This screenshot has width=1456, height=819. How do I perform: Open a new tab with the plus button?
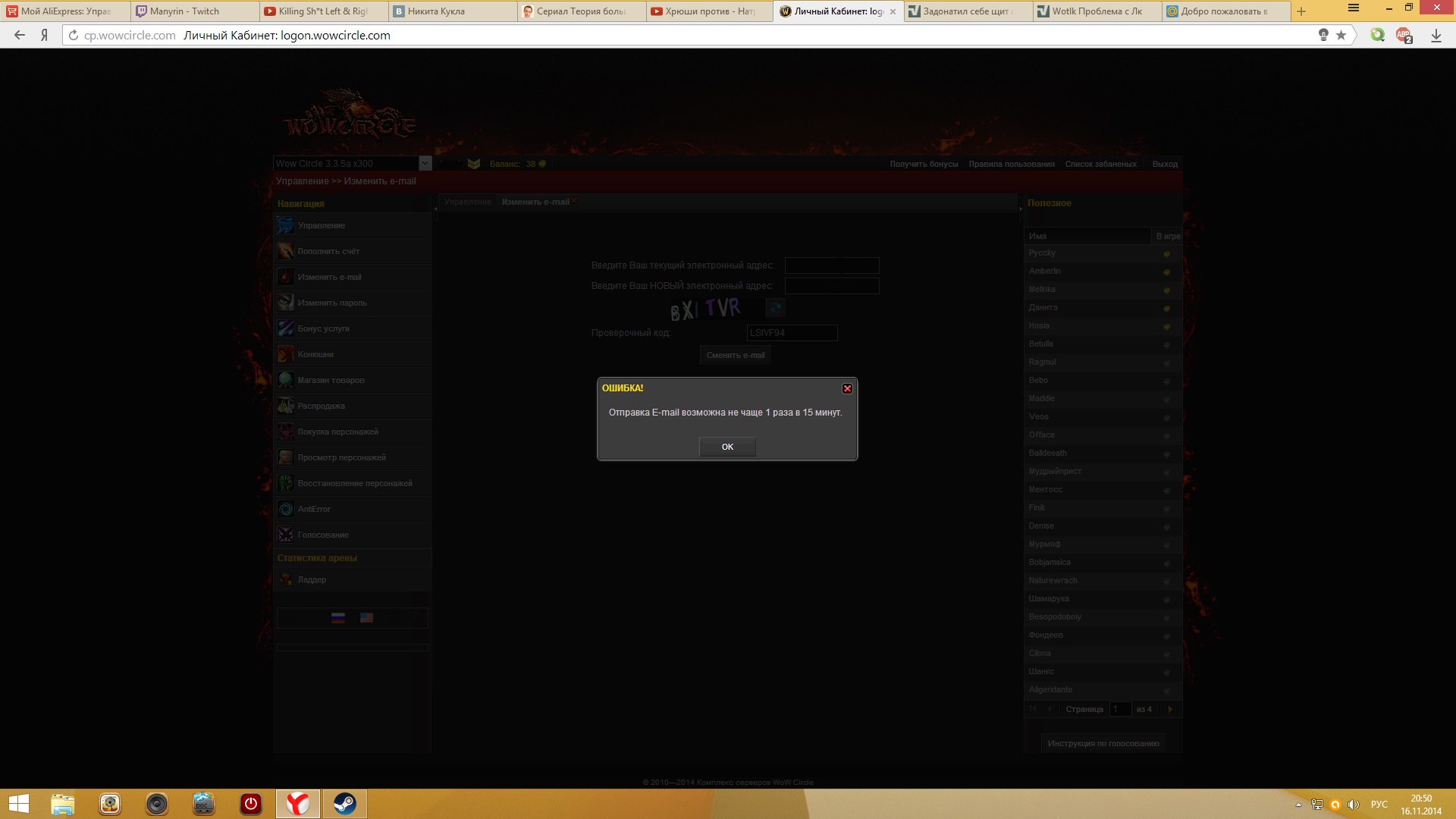click(x=1301, y=11)
